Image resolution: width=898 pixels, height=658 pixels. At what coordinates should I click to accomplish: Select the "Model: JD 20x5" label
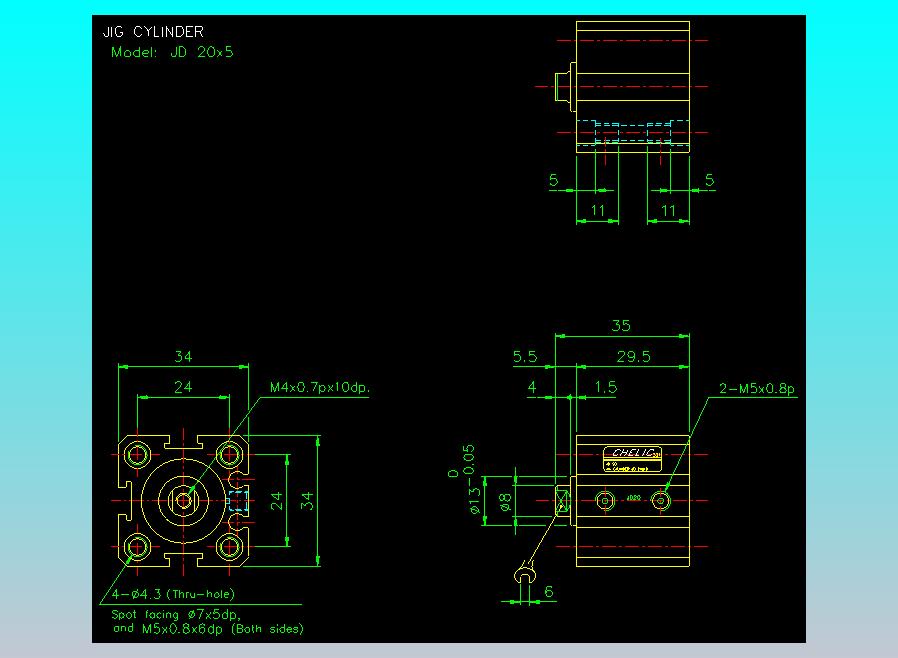[x=172, y=52]
